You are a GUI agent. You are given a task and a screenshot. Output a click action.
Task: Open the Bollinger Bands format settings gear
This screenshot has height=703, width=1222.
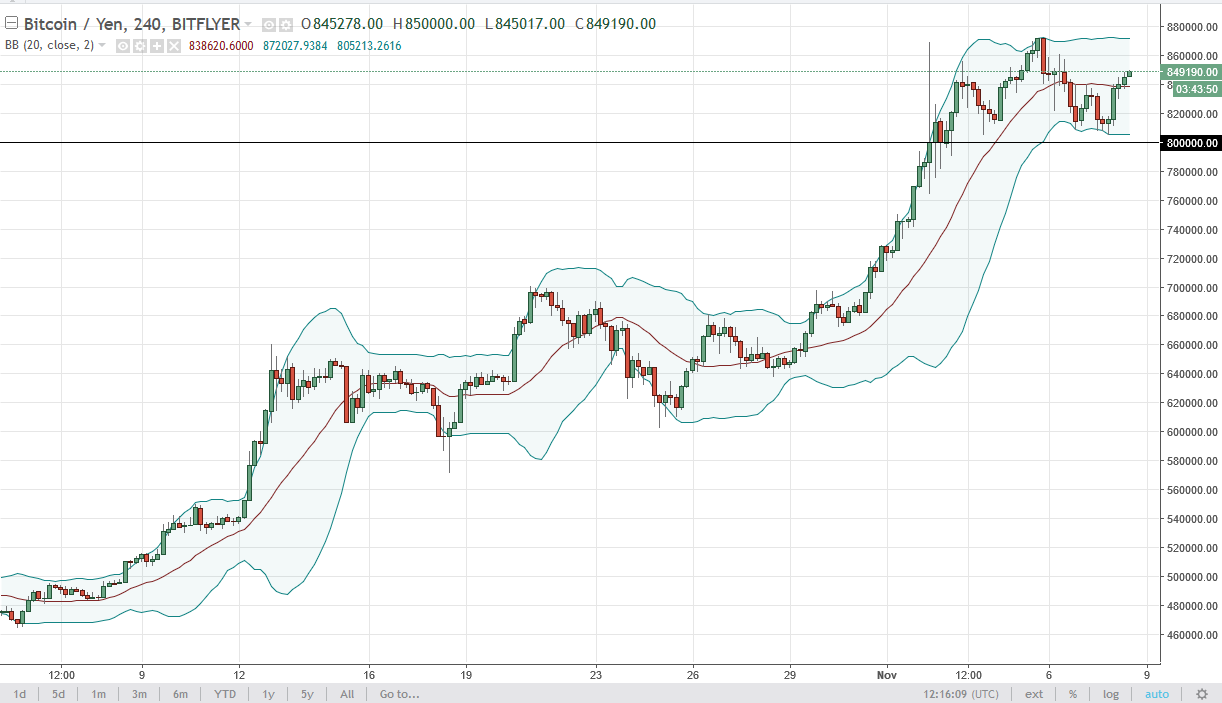point(140,46)
